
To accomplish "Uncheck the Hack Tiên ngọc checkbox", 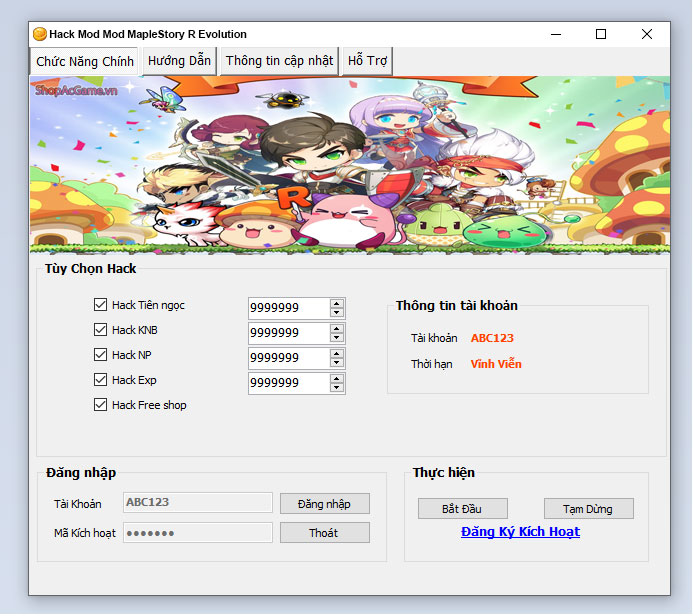I will pyautogui.click(x=100, y=304).
